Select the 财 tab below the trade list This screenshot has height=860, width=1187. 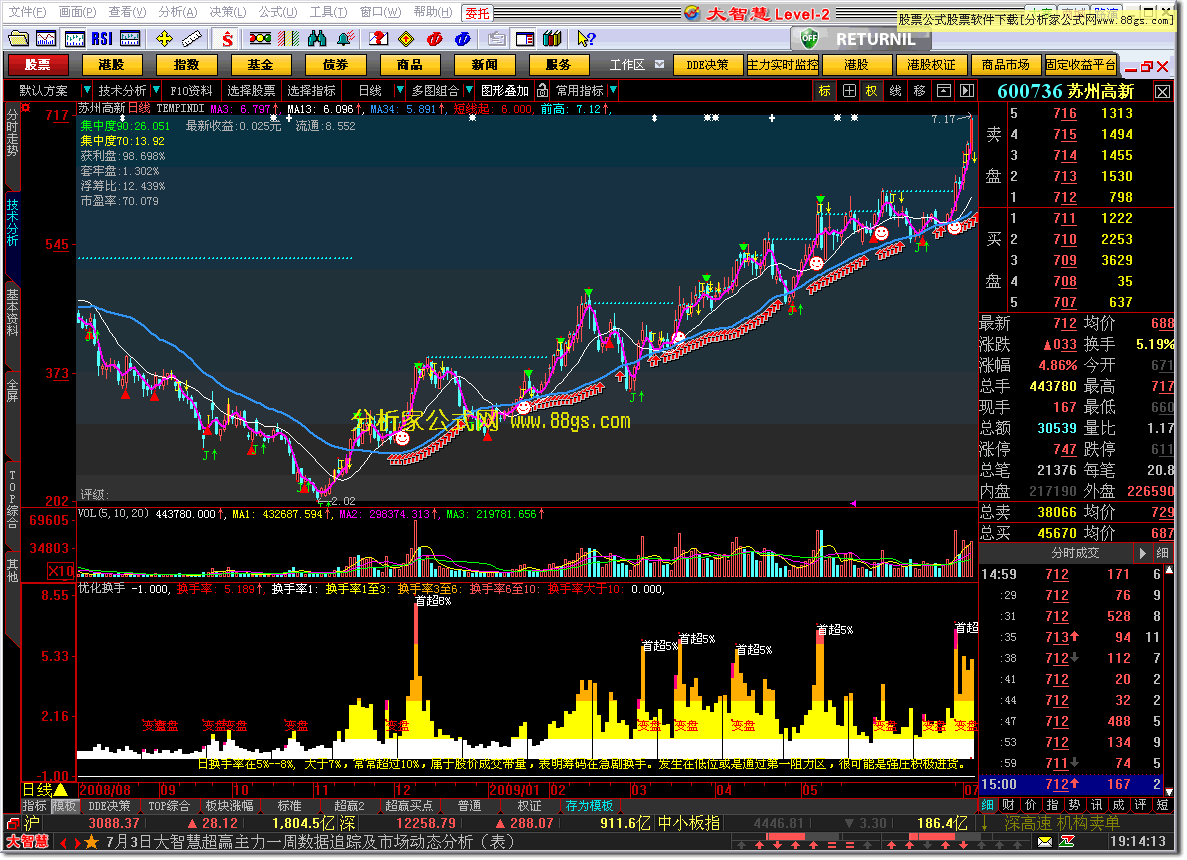[1008, 805]
